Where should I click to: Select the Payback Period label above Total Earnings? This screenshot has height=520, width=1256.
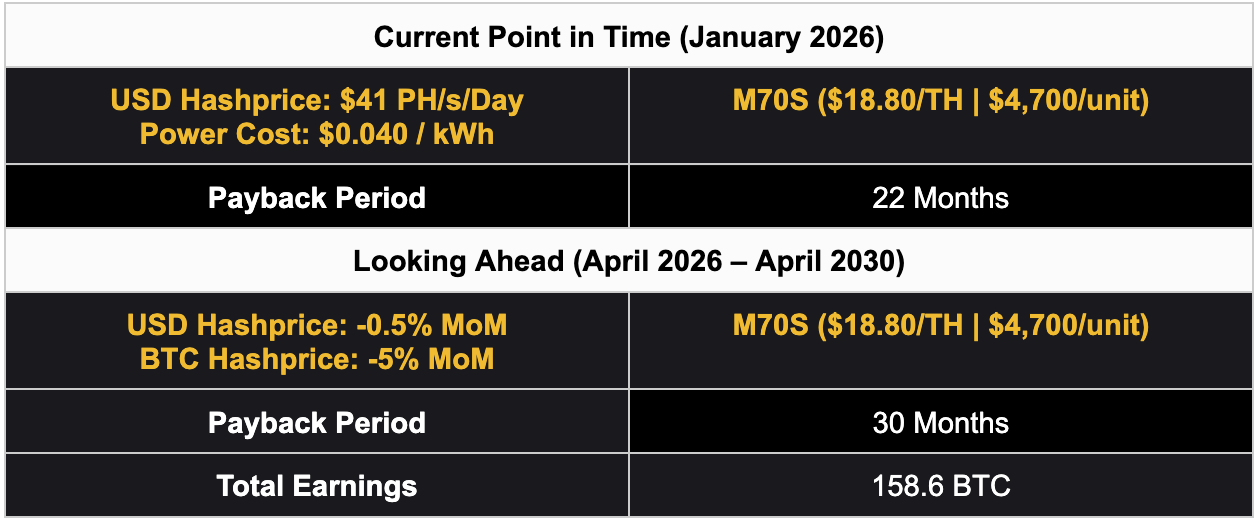[x=317, y=422]
